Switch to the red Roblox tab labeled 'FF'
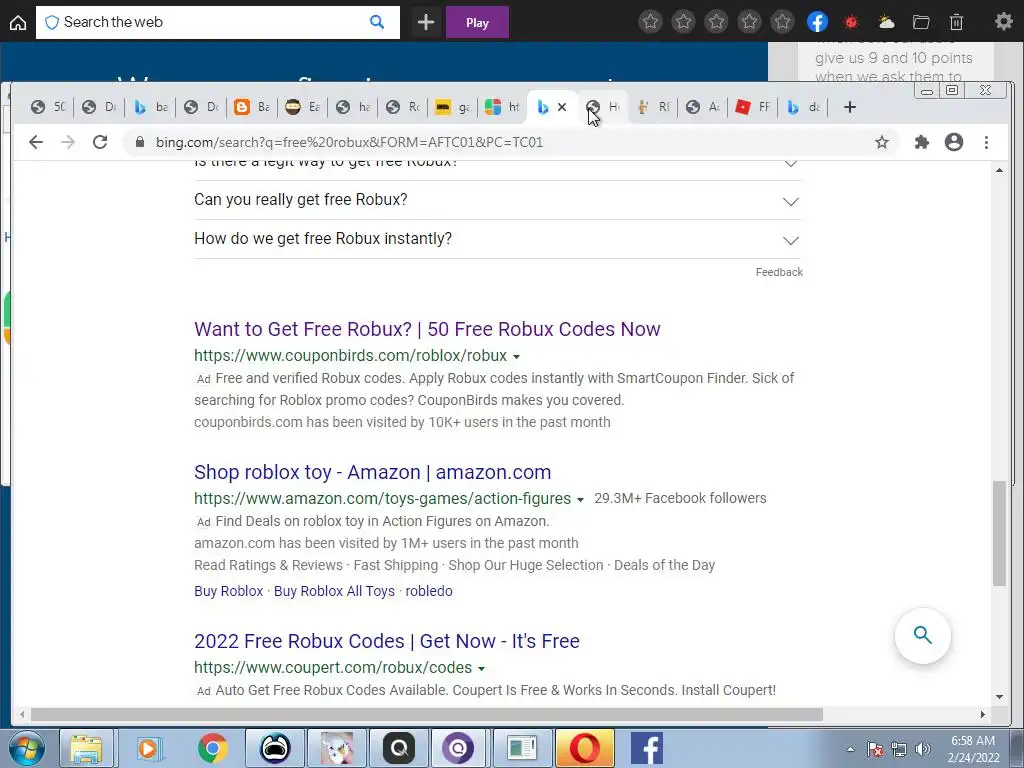 coord(753,107)
